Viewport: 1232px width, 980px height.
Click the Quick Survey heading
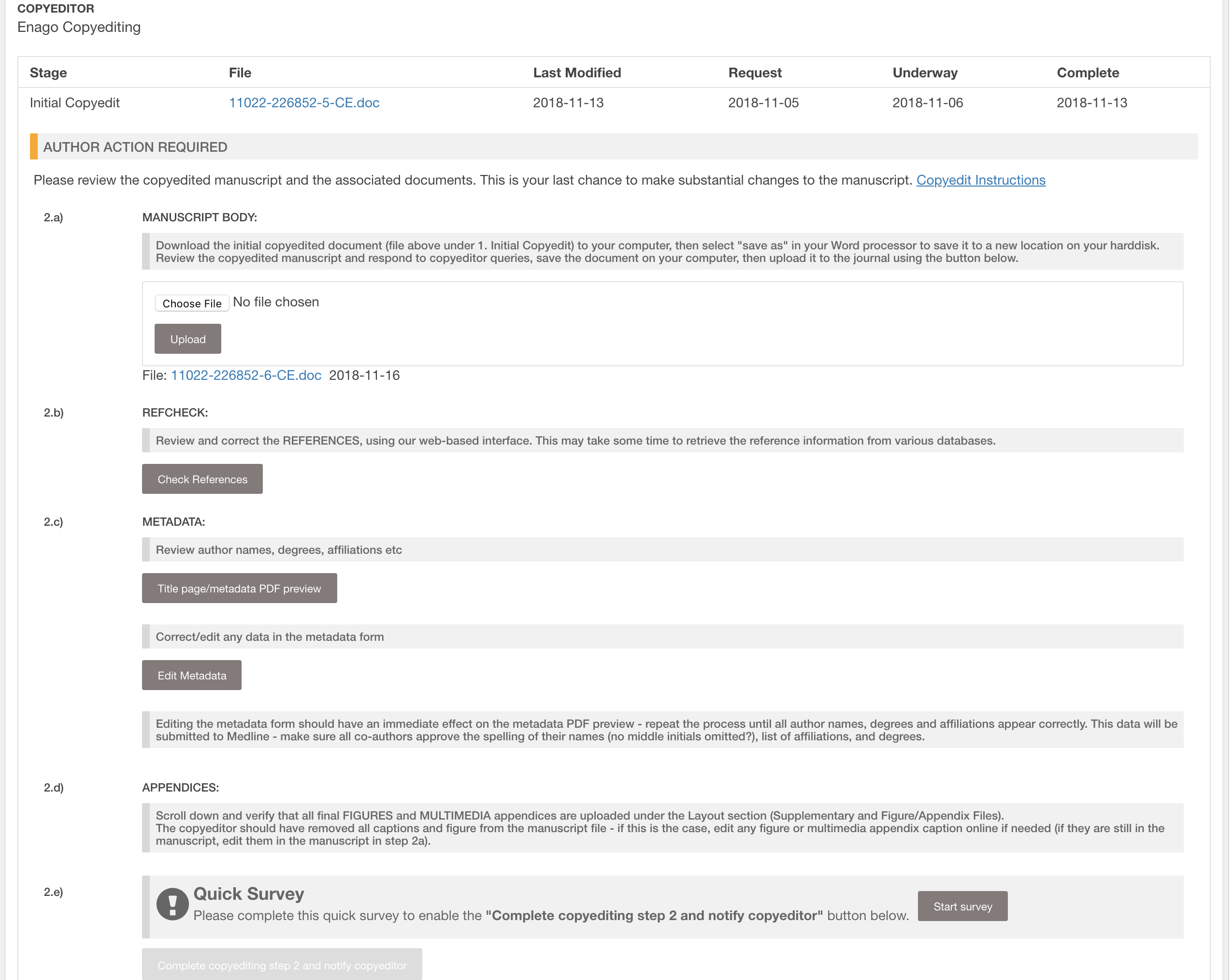point(248,893)
